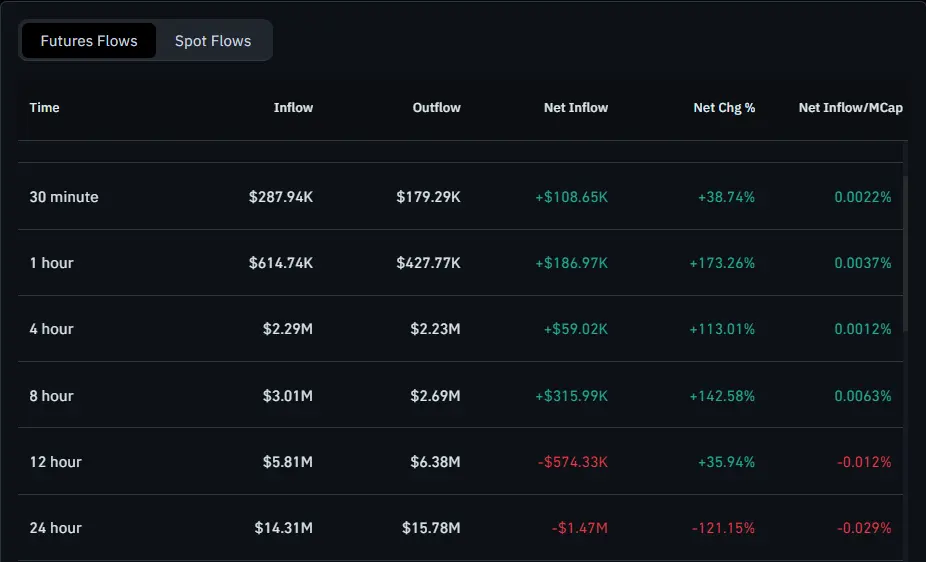Viewport: 926px width, 562px height.
Task: Click the Net Chg % header
Action: [724, 107]
